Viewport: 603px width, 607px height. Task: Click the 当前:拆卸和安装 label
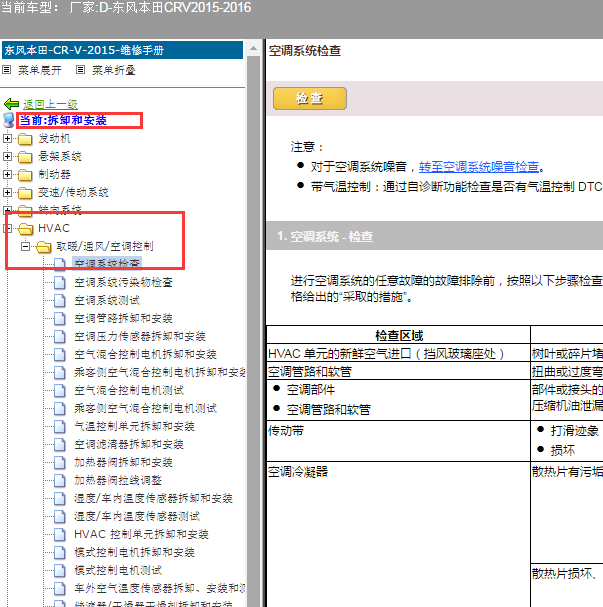[63, 120]
